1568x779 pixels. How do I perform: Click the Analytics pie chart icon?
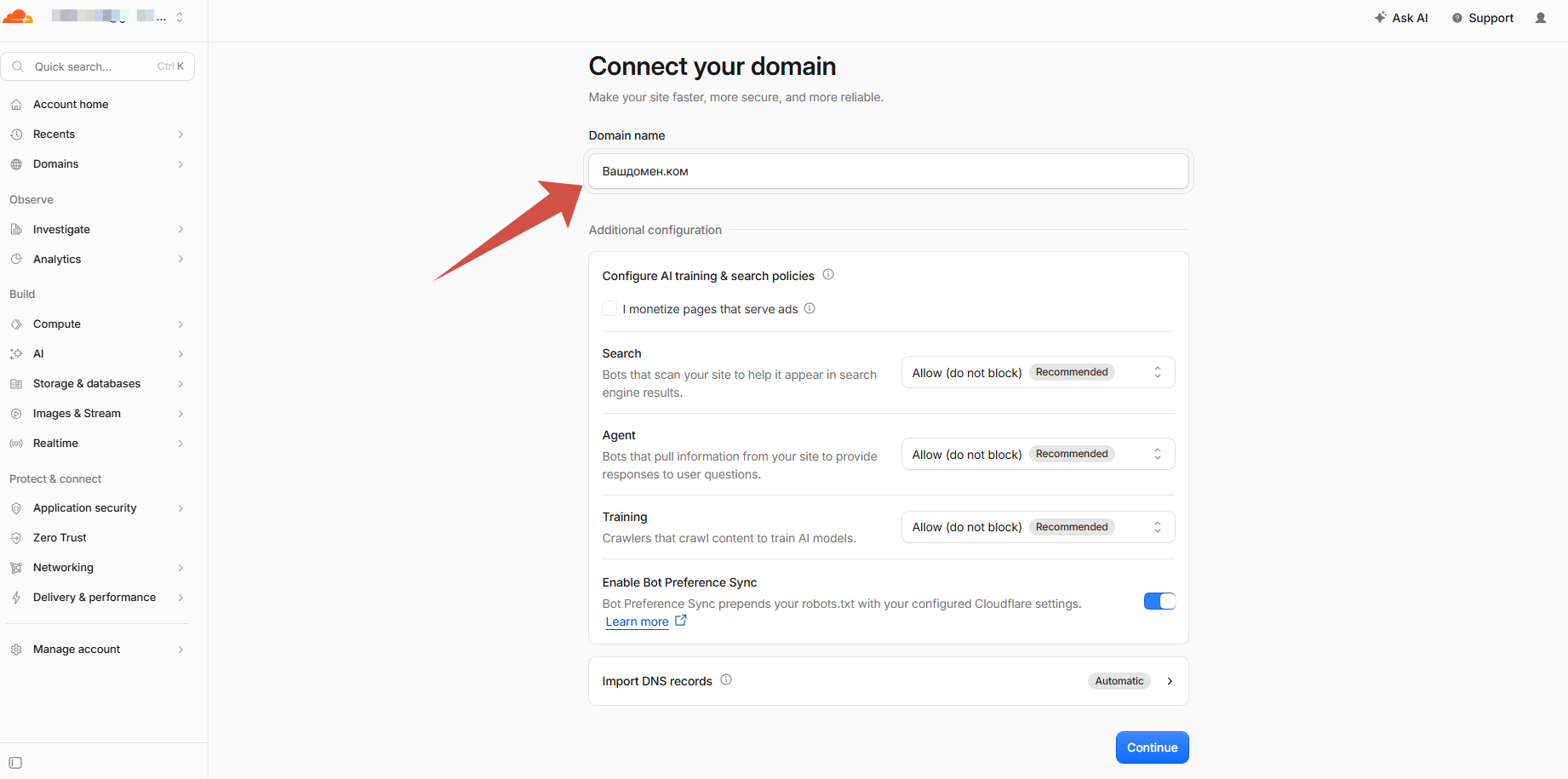point(16,260)
